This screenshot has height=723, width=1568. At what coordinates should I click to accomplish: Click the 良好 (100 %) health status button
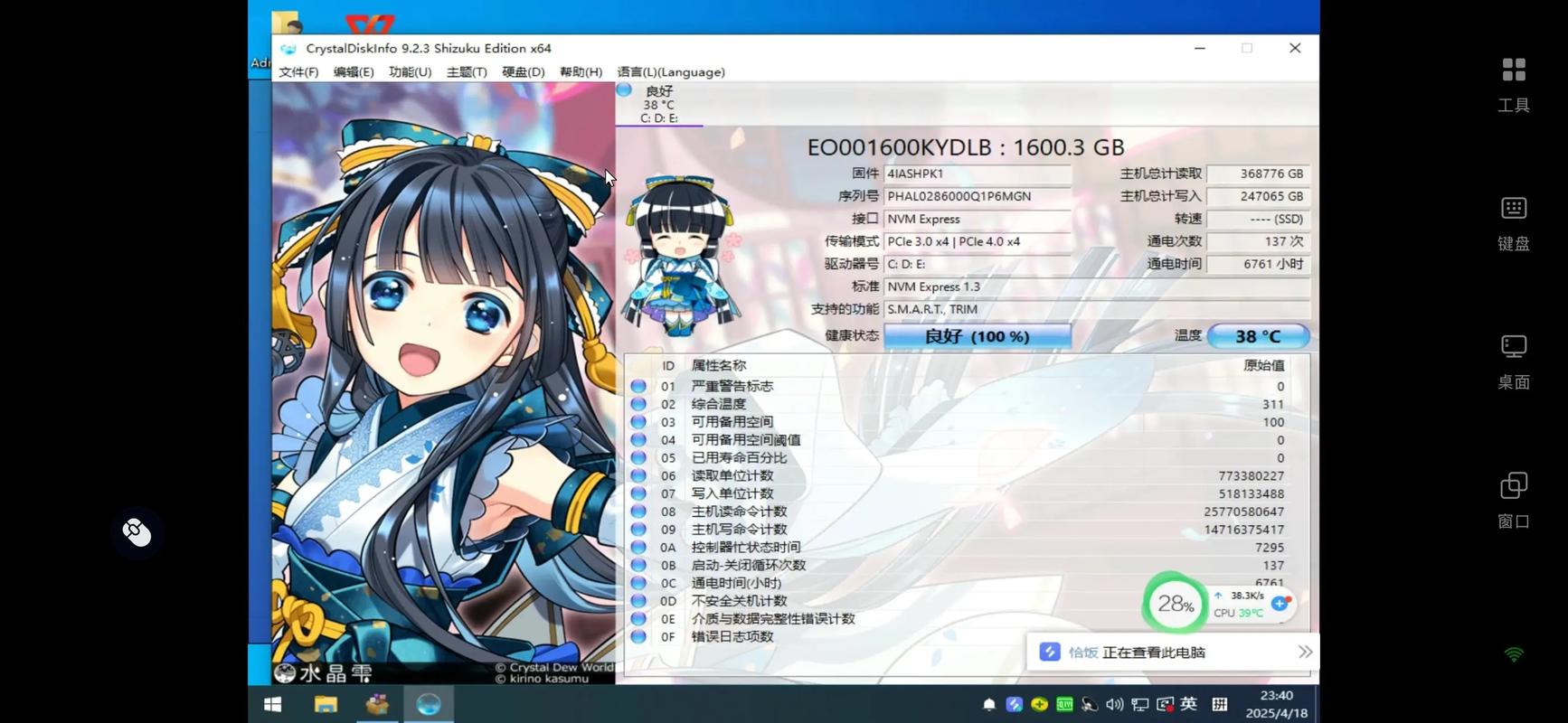978,336
